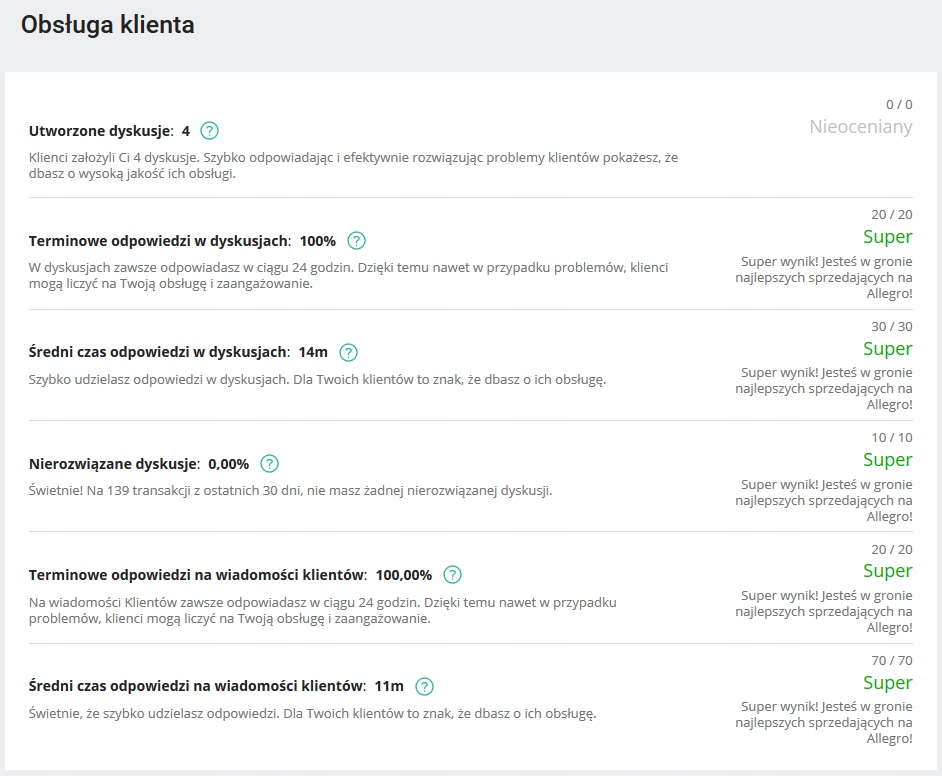Click the Średni czas odpowiedzi na wiadomości klientów: 11m label

tap(216, 687)
